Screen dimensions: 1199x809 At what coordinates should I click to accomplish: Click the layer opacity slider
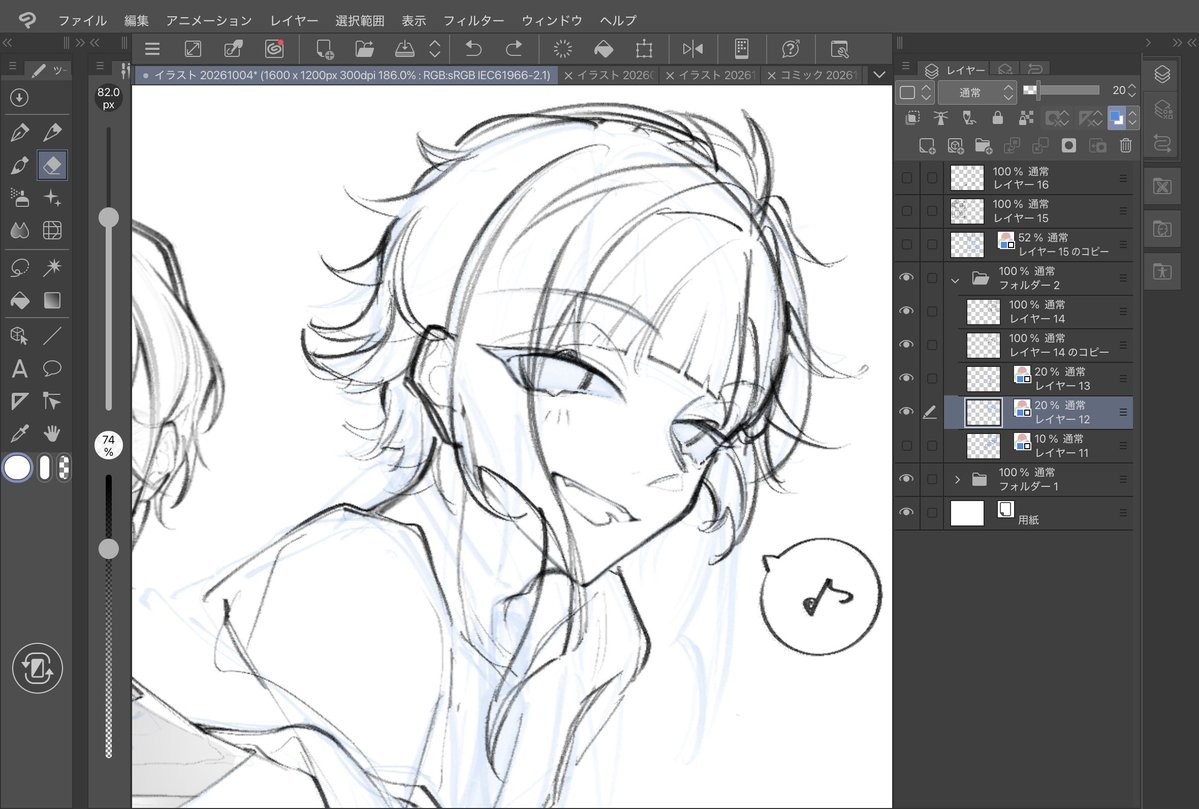(1061, 90)
